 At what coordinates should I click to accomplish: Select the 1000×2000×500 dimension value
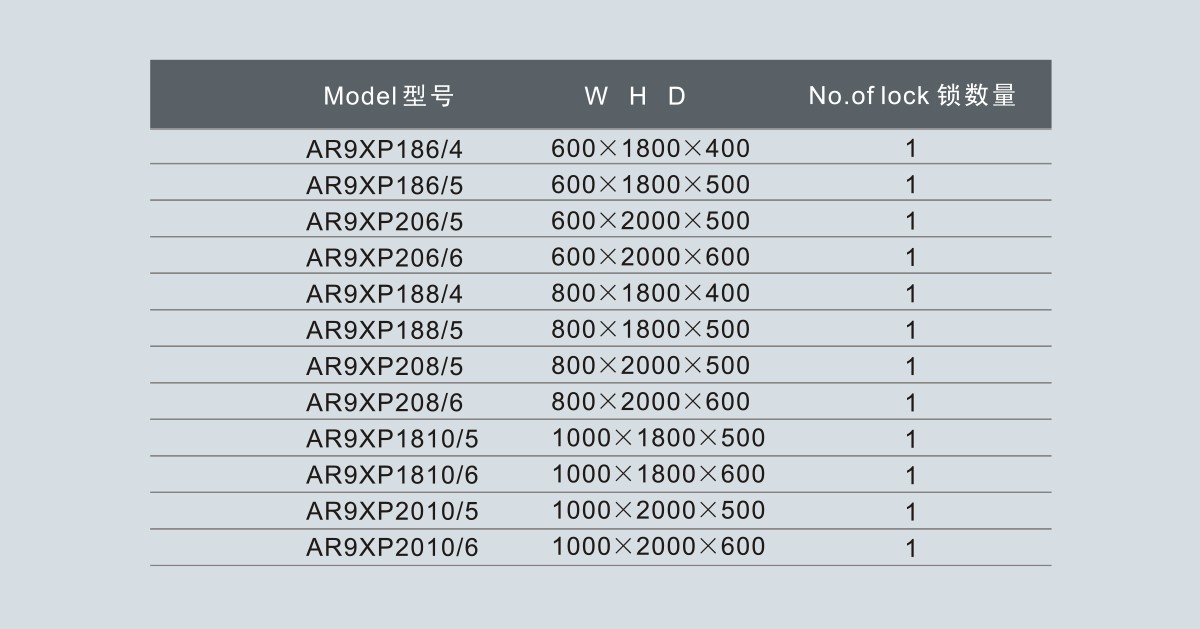[658, 511]
